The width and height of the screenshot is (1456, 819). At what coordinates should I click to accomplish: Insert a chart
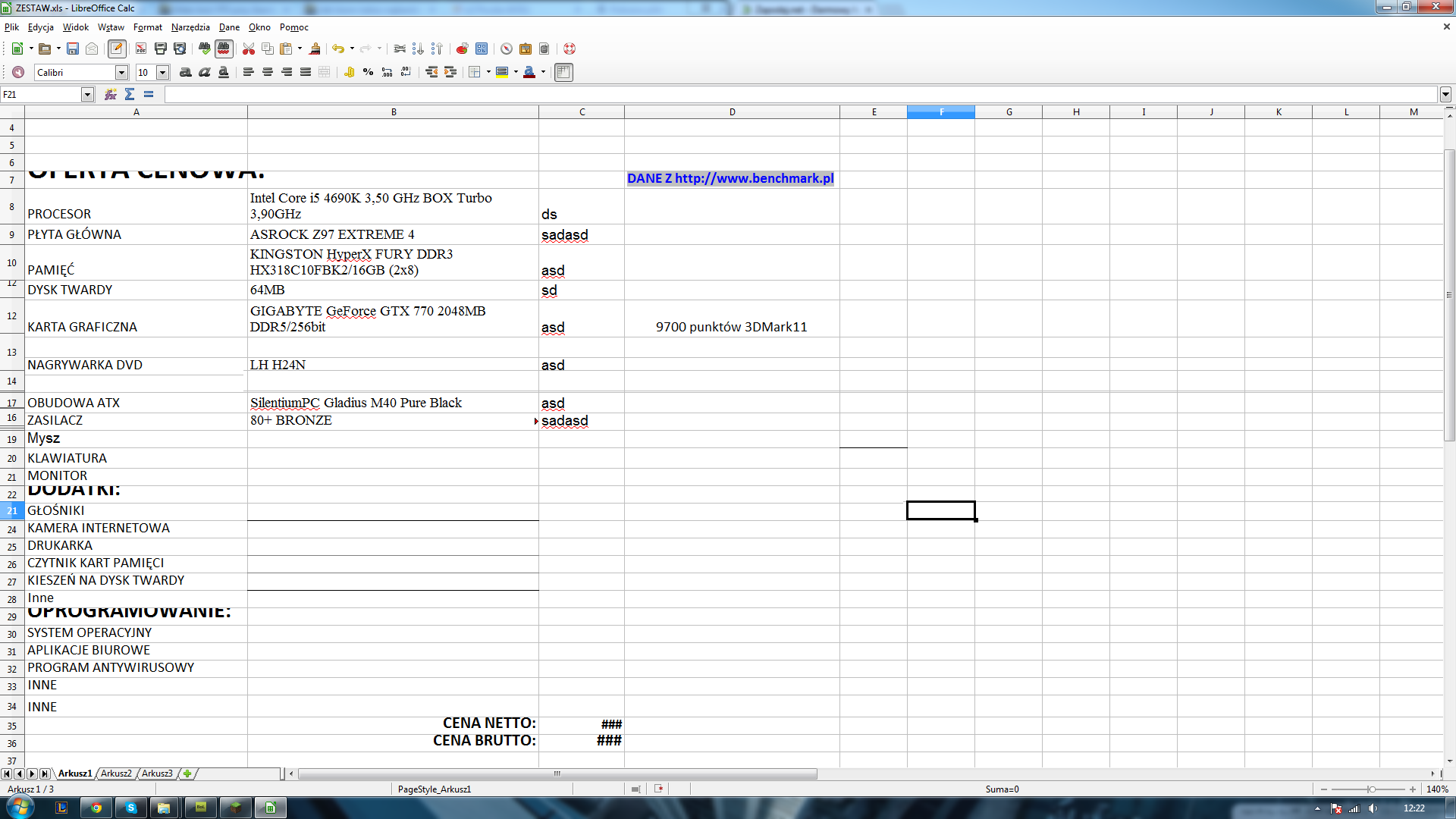click(462, 49)
